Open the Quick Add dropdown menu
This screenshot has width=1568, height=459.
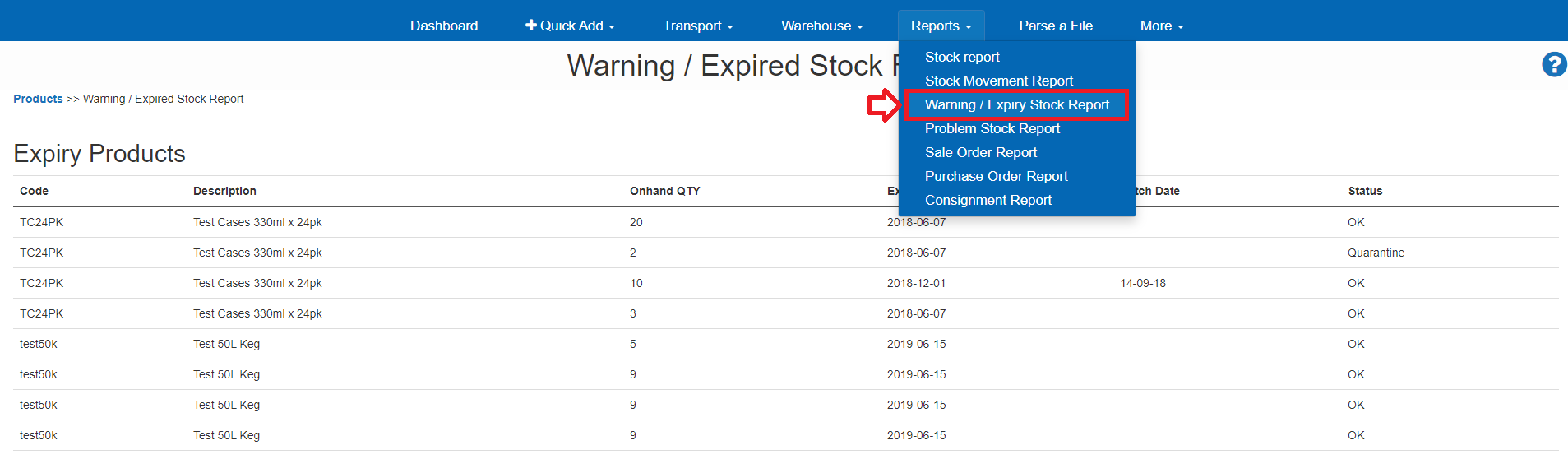[x=570, y=25]
